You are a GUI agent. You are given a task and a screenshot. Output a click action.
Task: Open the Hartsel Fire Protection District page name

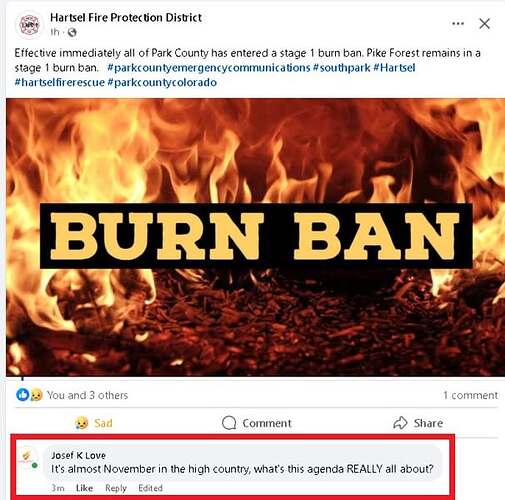pos(126,17)
